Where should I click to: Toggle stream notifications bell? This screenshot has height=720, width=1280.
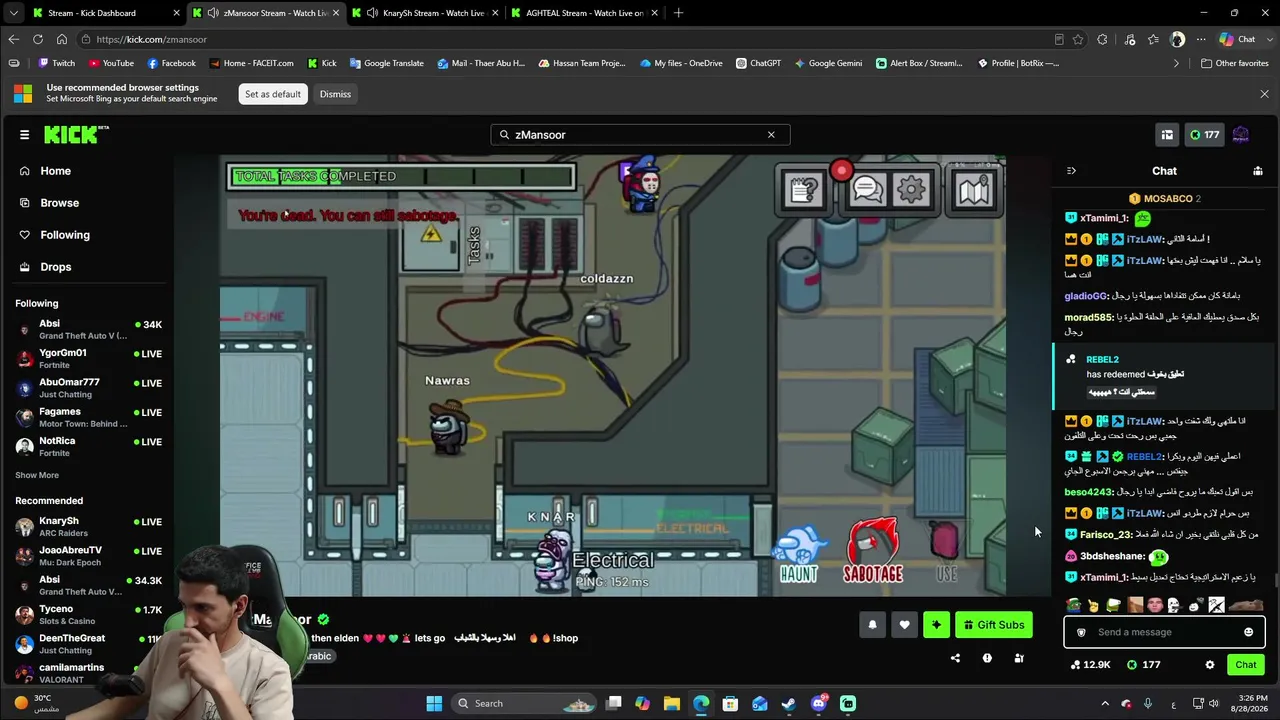[x=872, y=625]
